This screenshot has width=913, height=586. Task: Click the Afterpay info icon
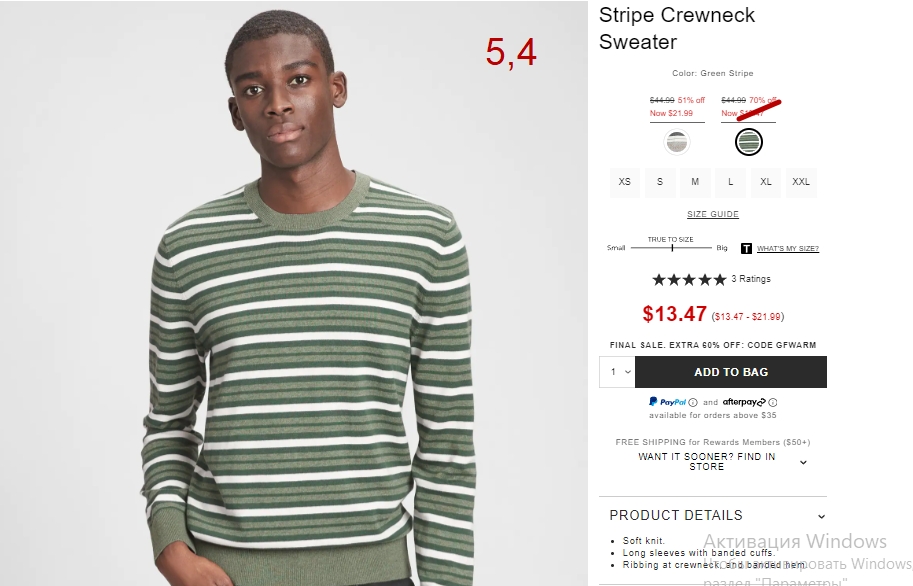773,403
